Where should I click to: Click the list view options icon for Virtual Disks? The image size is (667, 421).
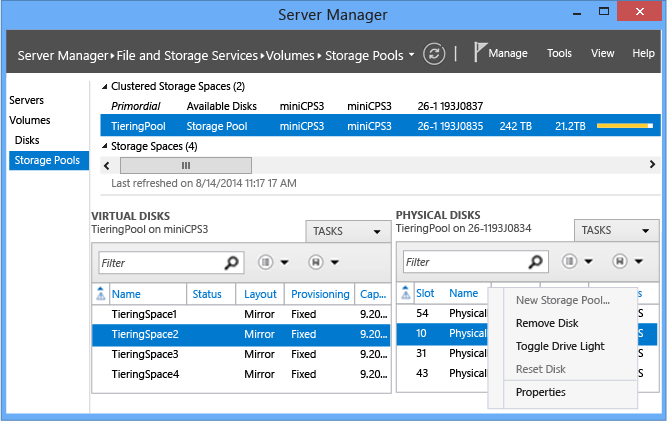267,263
